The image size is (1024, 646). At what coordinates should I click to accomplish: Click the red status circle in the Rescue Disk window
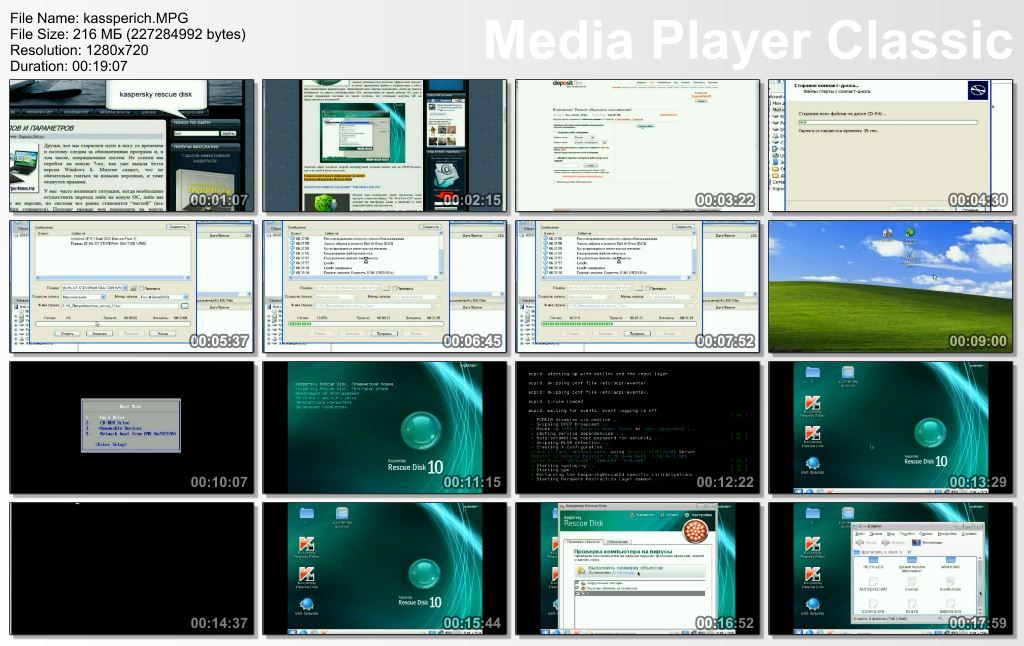point(694,530)
